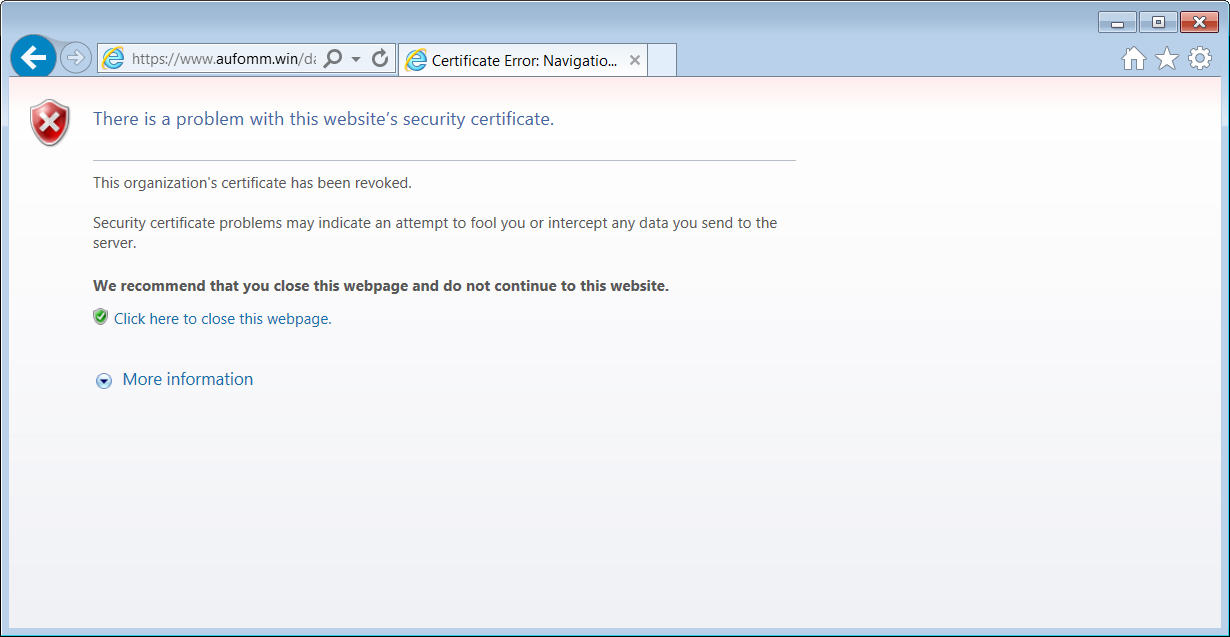The height and width of the screenshot is (637, 1230).
Task: Click the green shield beside close link
Action: (x=100, y=317)
